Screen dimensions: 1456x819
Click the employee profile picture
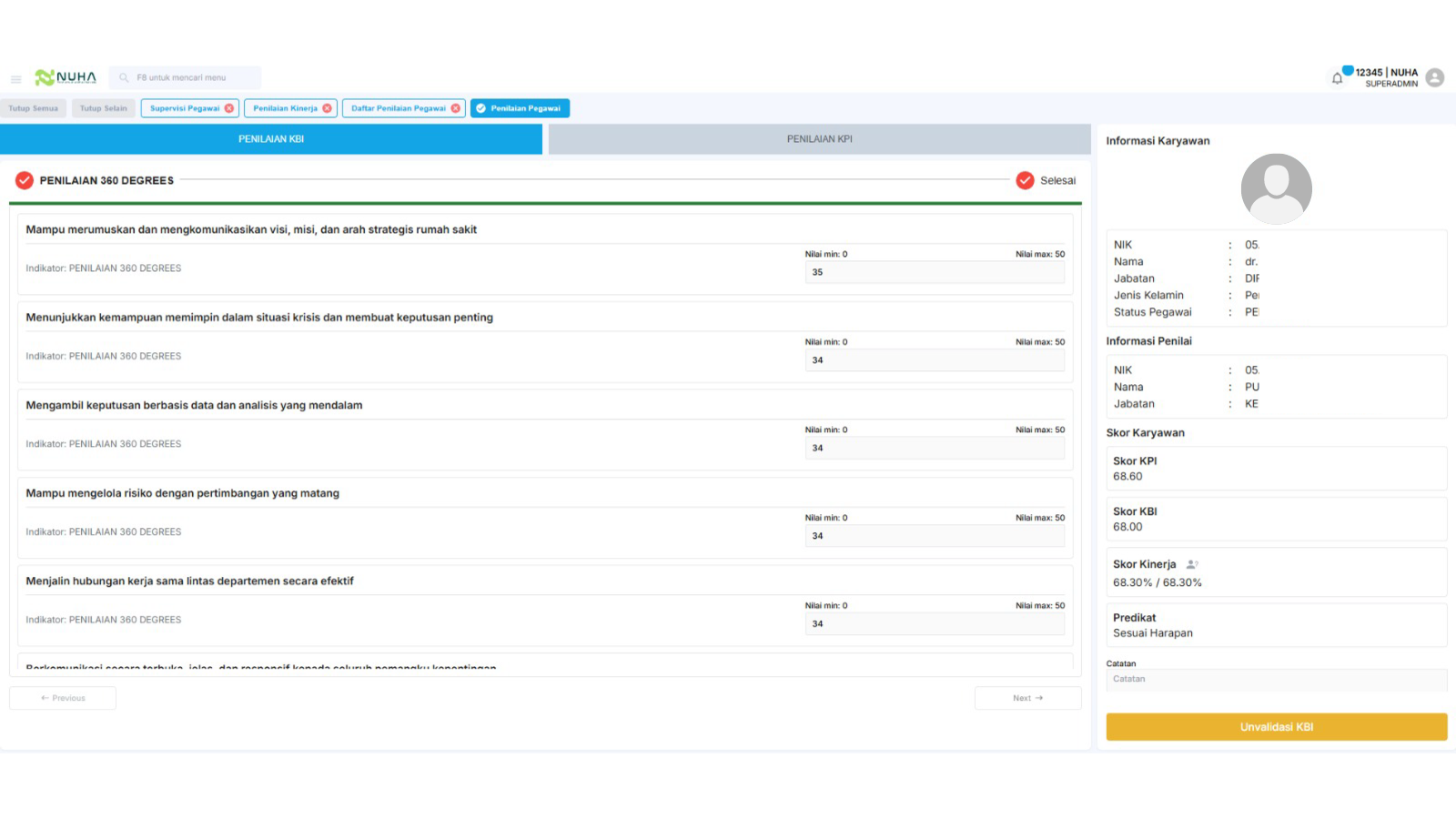[x=1276, y=188]
